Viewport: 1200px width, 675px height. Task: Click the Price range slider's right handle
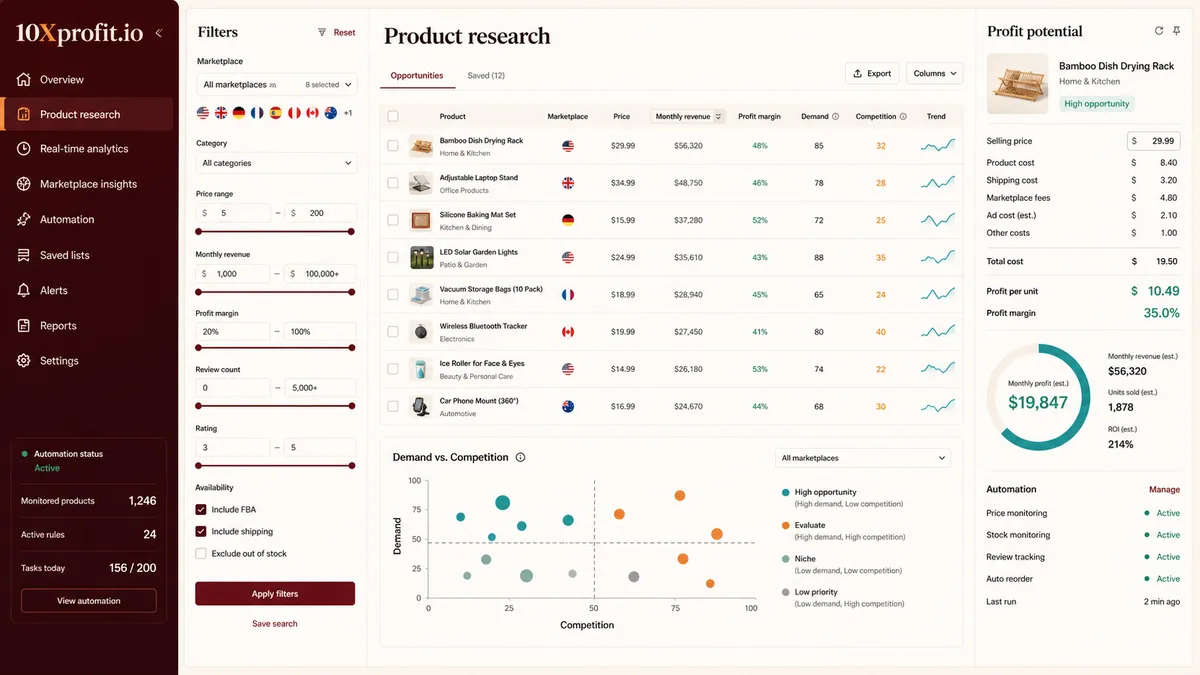point(351,232)
